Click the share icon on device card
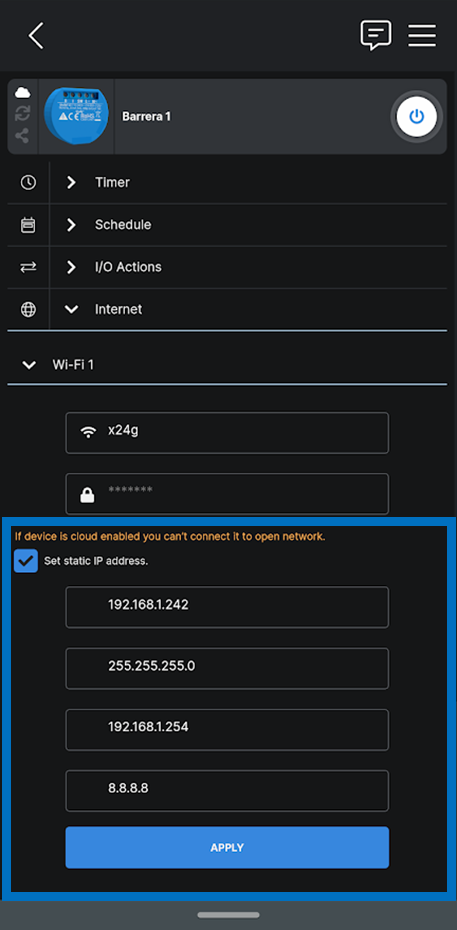 click(23, 136)
